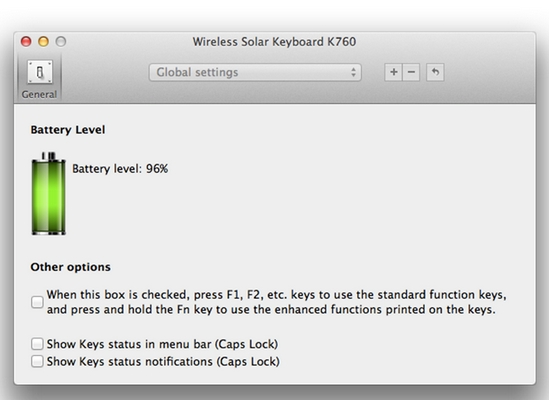The image size is (549, 400).
Task: Check Show Keys status in menu bar
Action: pyautogui.click(x=37, y=344)
